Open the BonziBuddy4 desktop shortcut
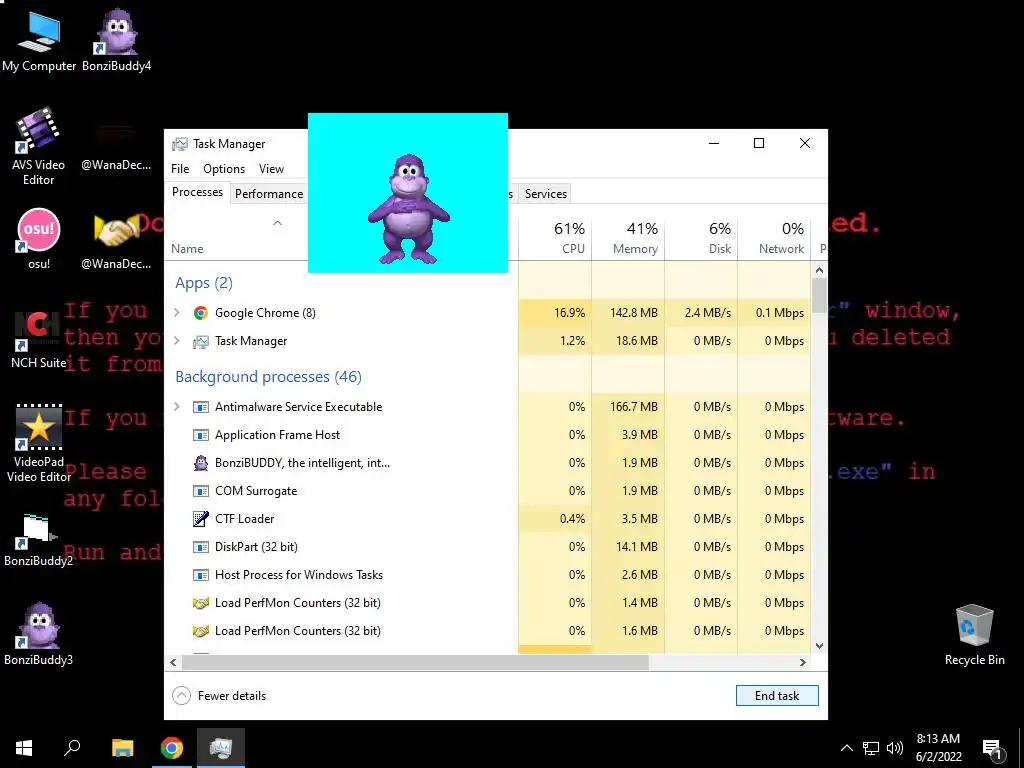 pos(116,41)
